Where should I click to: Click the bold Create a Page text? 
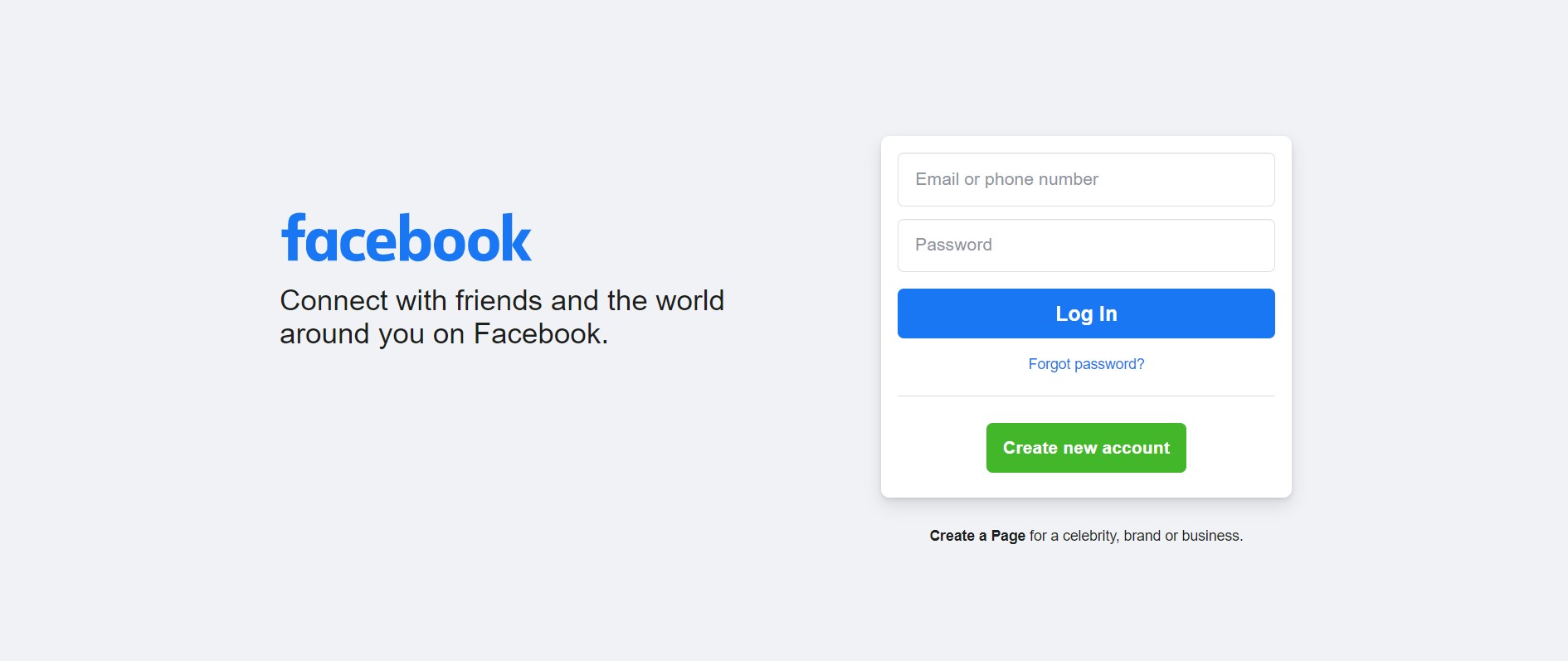977,536
